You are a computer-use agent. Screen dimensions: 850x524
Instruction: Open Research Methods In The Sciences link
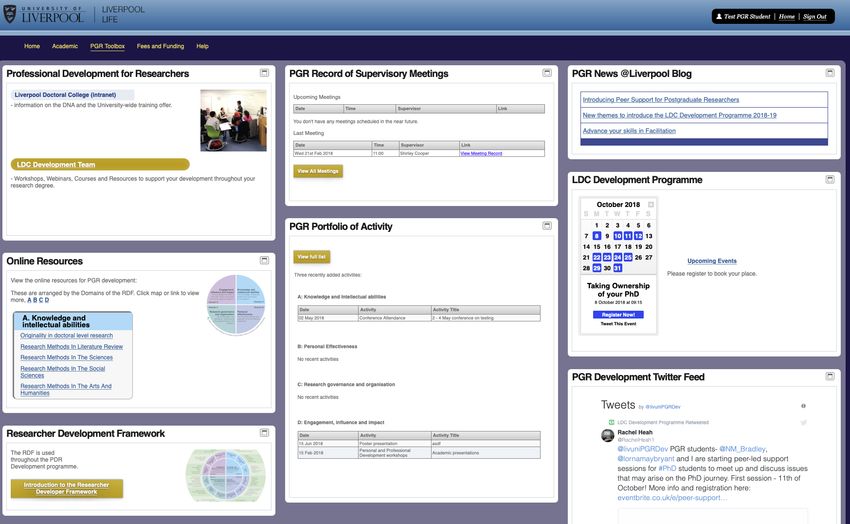coord(67,358)
